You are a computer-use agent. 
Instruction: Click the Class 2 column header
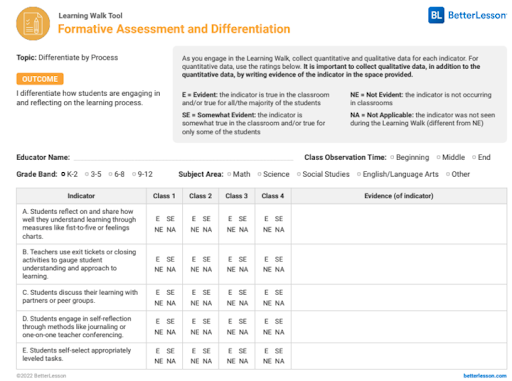coord(201,196)
